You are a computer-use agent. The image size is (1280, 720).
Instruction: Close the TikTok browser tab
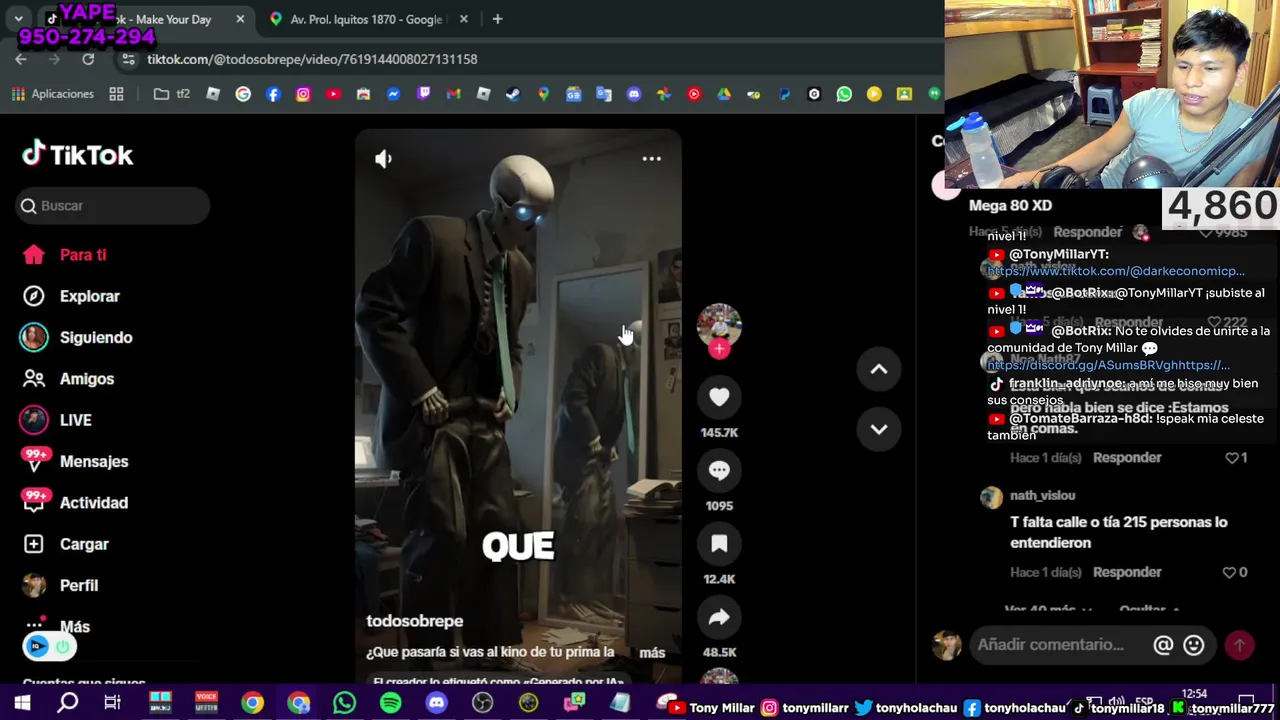tap(240, 19)
